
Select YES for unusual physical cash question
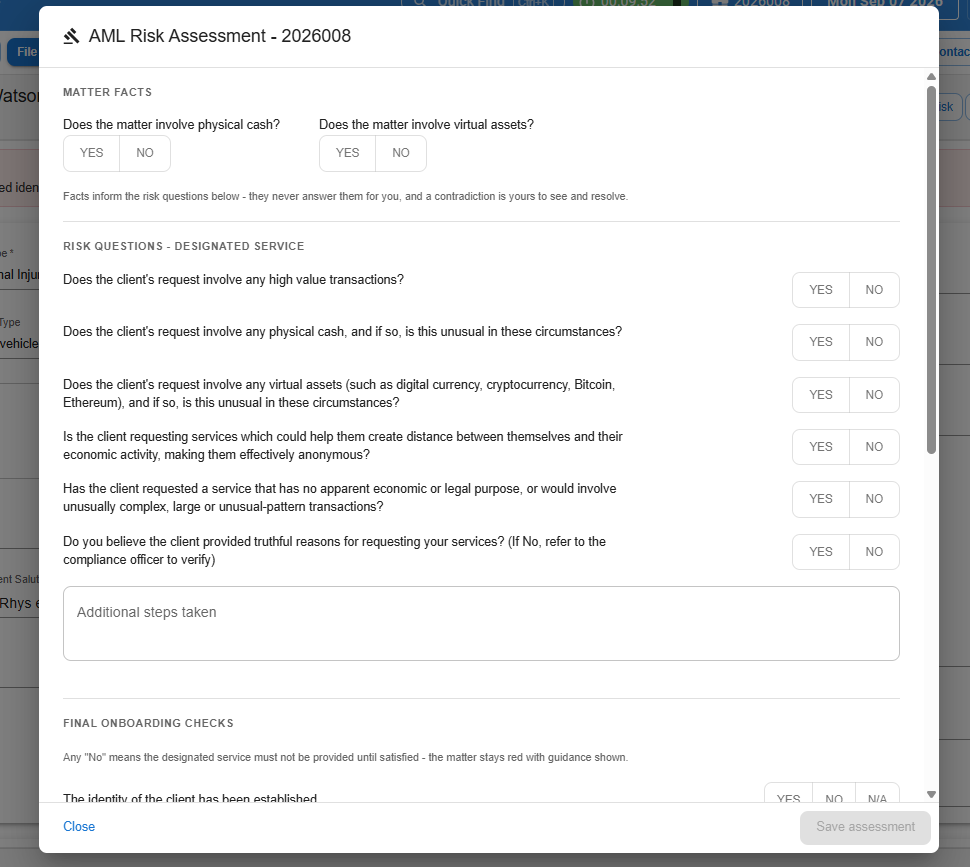tap(821, 342)
